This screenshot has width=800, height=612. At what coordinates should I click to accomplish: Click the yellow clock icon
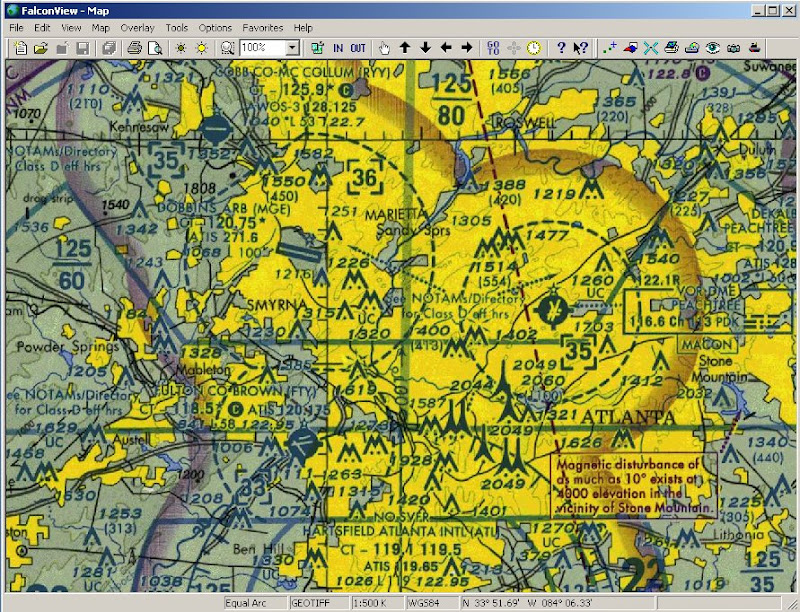[x=534, y=48]
